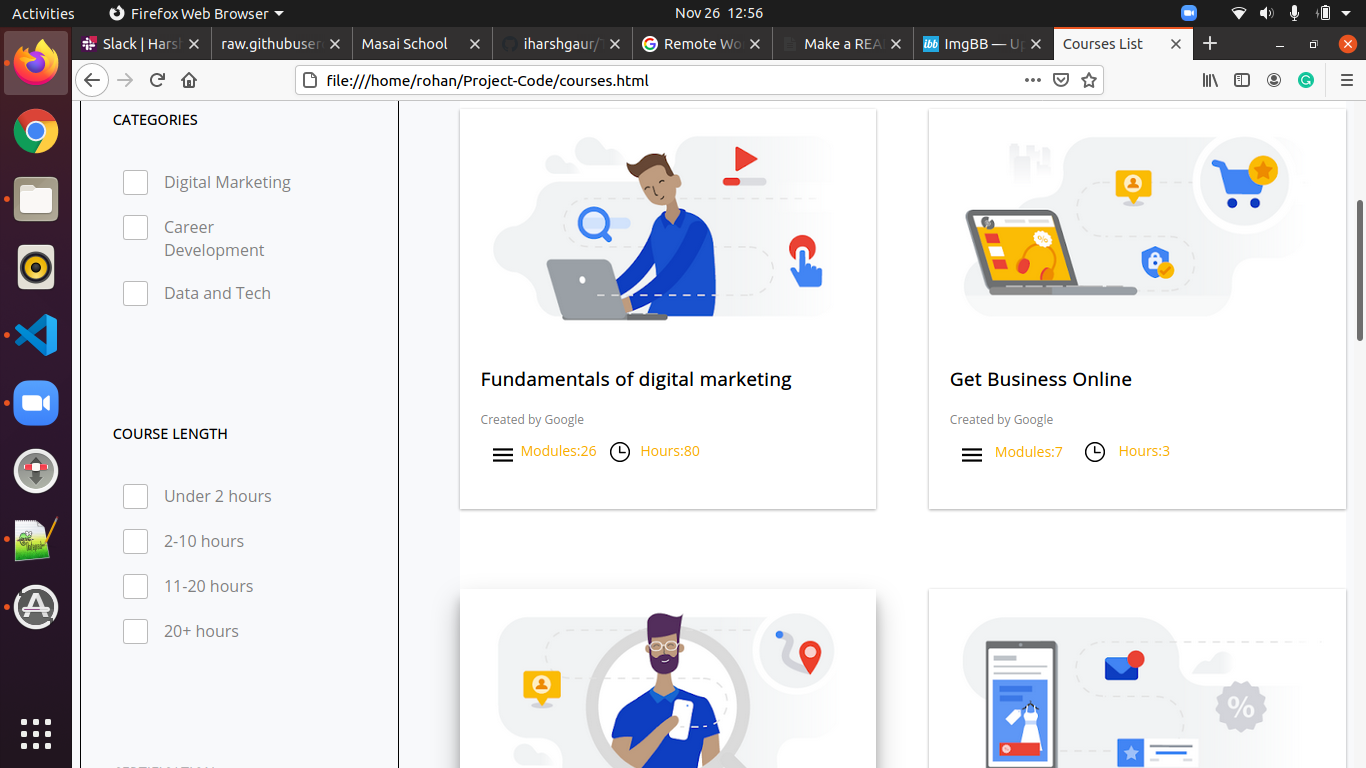
Task: Open page actions three-dot menu in address bar
Action: (1033, 80)
